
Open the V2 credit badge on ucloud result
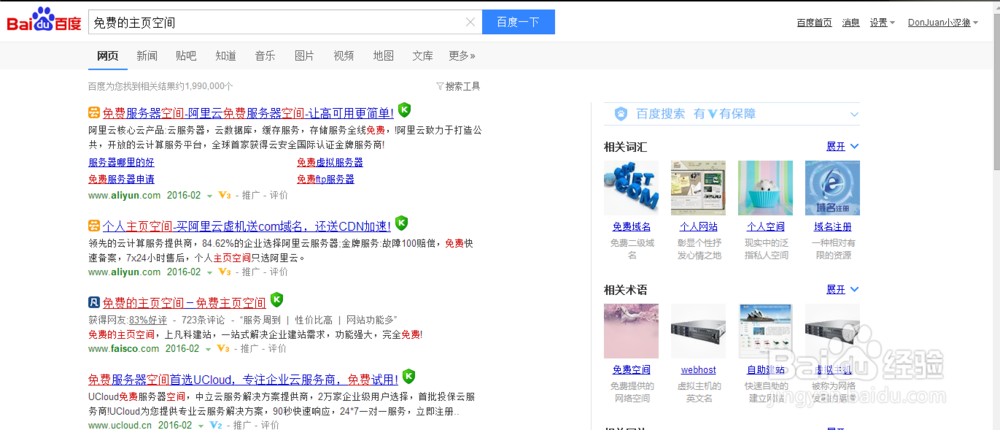coord(216,425)
